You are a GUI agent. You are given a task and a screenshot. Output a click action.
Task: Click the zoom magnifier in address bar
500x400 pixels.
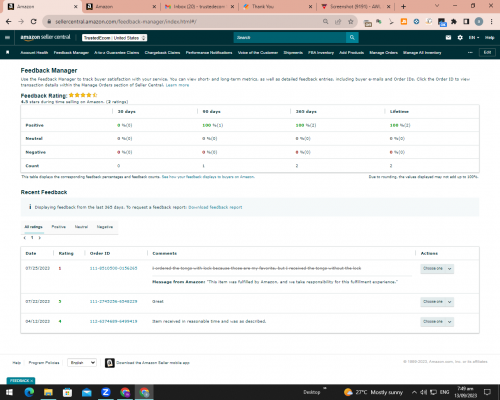tap(326, 22)
